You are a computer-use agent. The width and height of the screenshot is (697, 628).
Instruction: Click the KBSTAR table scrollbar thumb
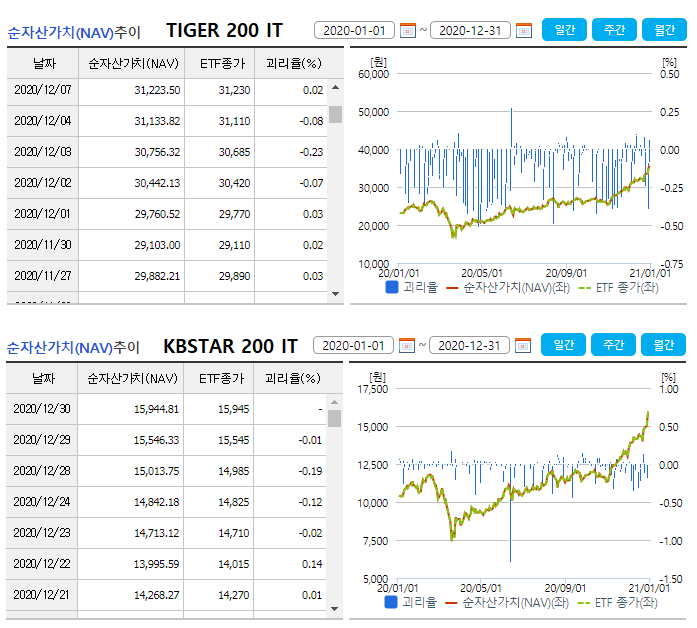(335, 418)
